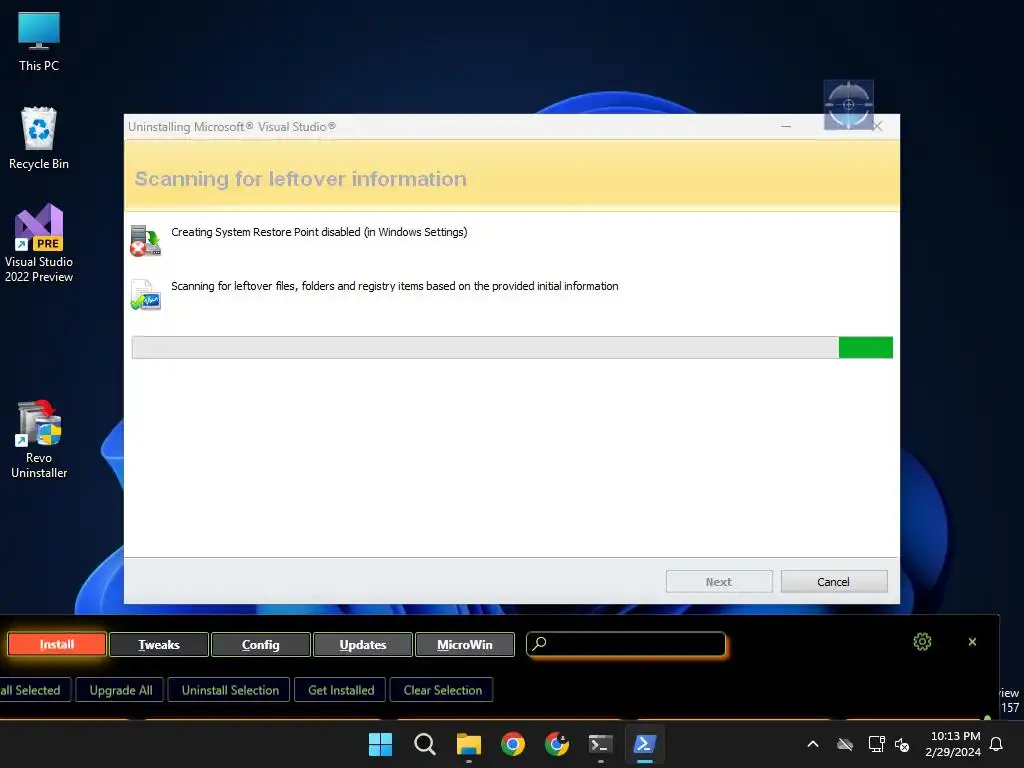Click the muted volume tray icon

click(902, 744)
